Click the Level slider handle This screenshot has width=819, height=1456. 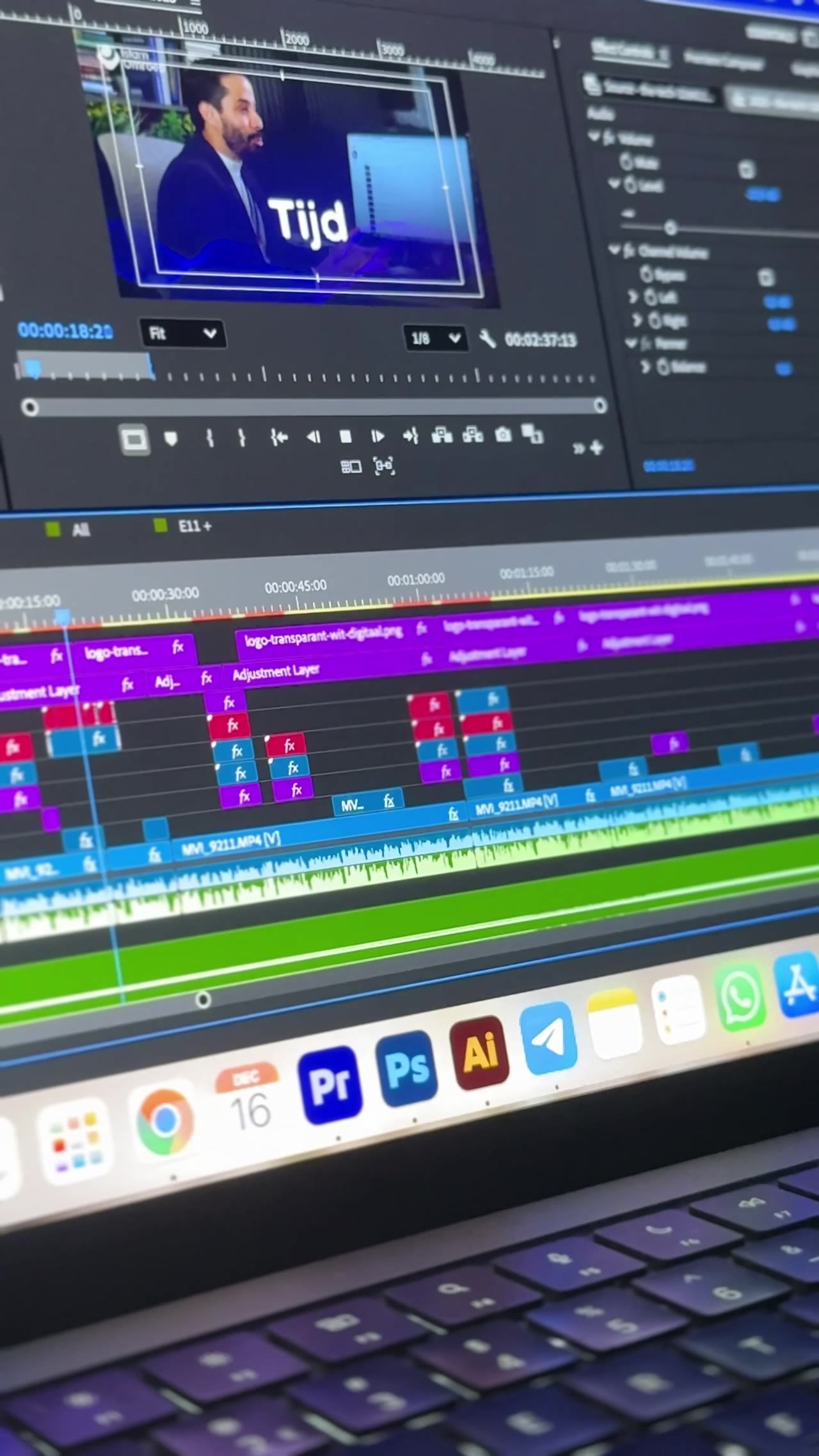click(670, 227)
